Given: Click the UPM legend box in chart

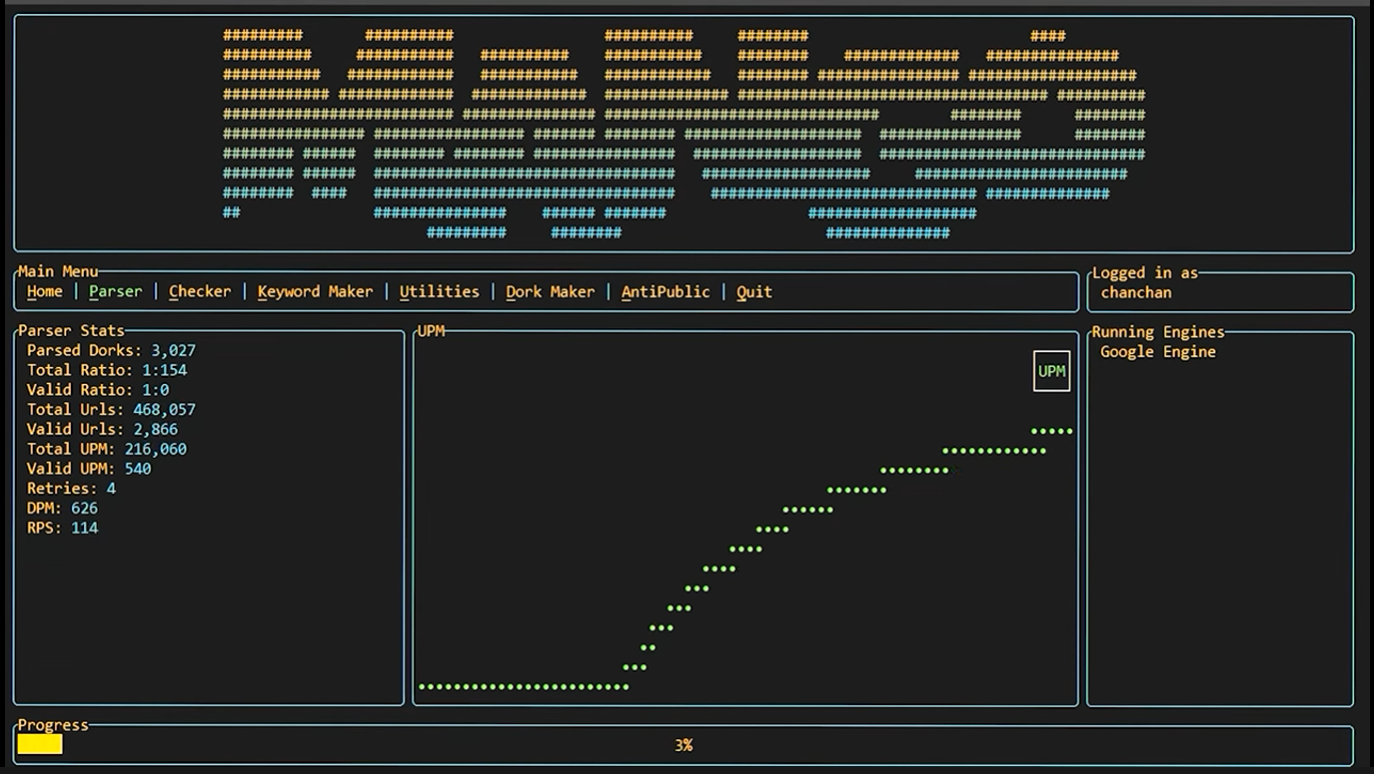Looking at the screenshot, I should pyautogui.click(x=1051, y=371).
